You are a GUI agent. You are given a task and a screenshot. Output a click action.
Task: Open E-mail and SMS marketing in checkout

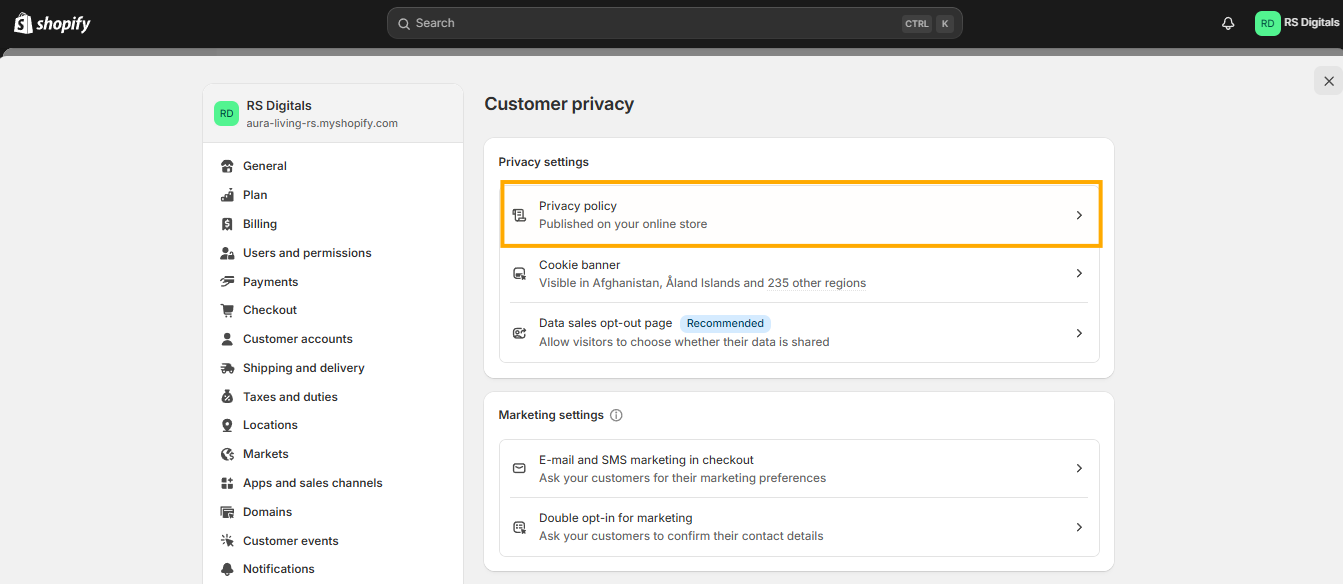[x=799, y=469]
